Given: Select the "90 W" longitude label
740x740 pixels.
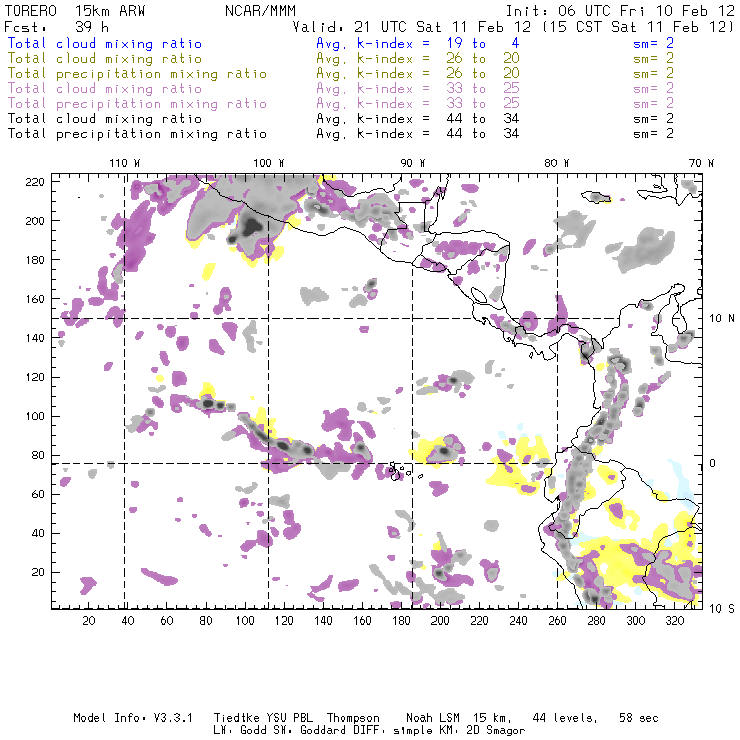Looking at the screenshot, I should click(x=413, y=163).
